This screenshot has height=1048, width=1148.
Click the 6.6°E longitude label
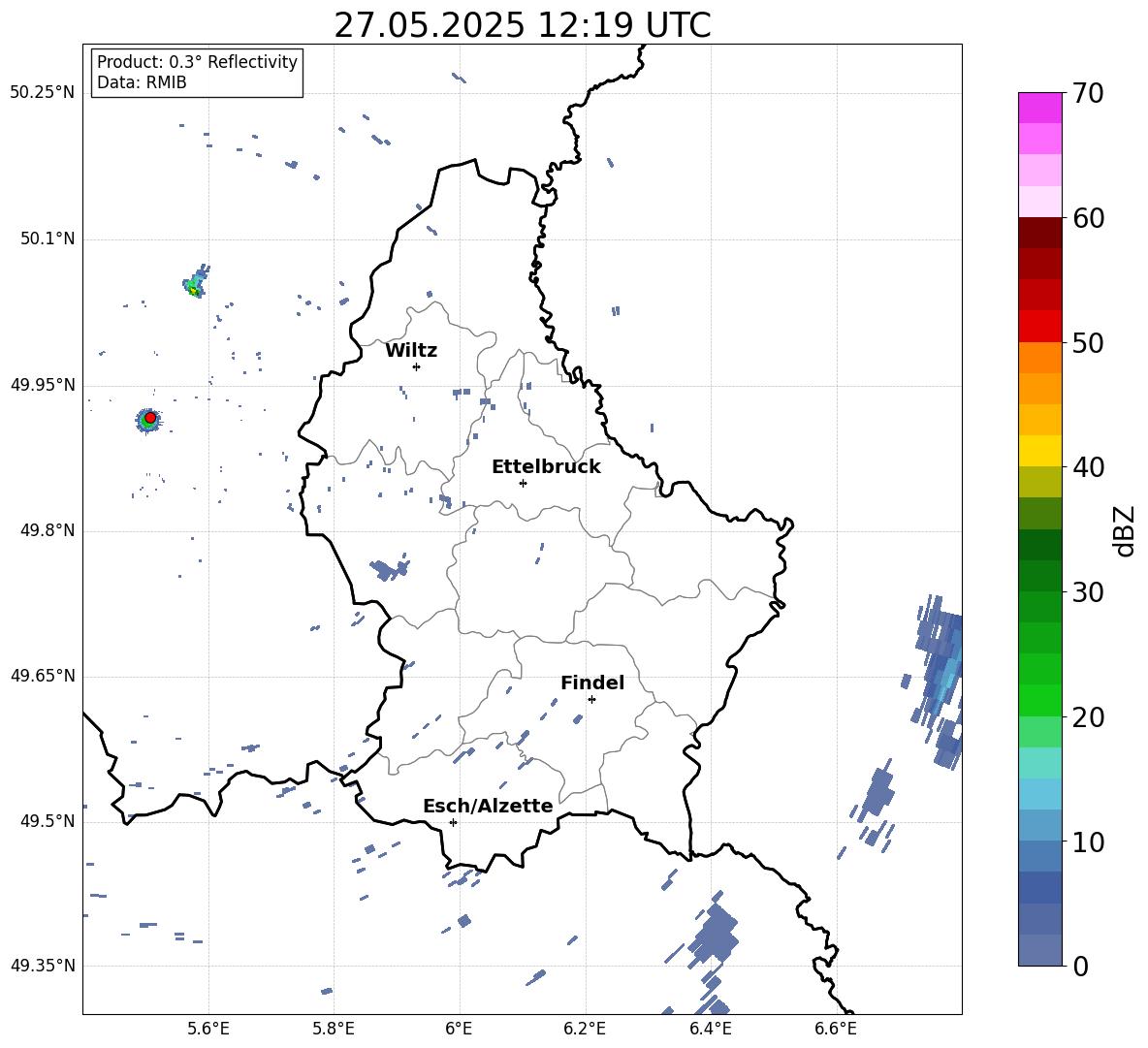click(x=836, y=1029)
